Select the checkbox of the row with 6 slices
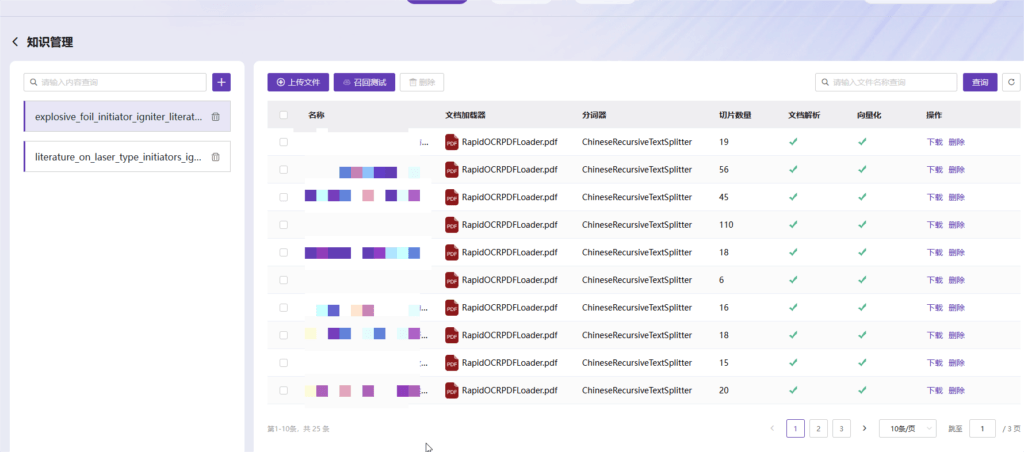The height and width of the screenshot is (452, 1024). pyautogui.click(x=283, y=280)
